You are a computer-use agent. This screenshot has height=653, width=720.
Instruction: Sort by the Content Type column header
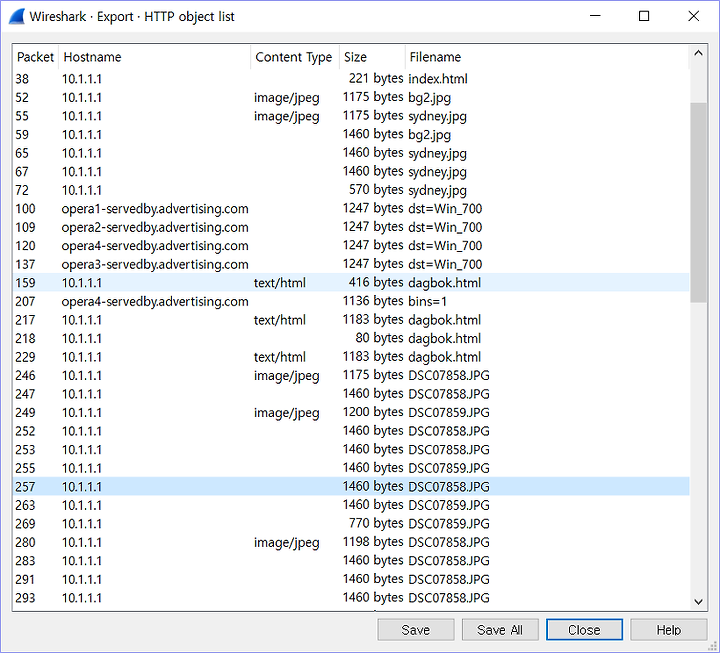[x=295, y=57]
